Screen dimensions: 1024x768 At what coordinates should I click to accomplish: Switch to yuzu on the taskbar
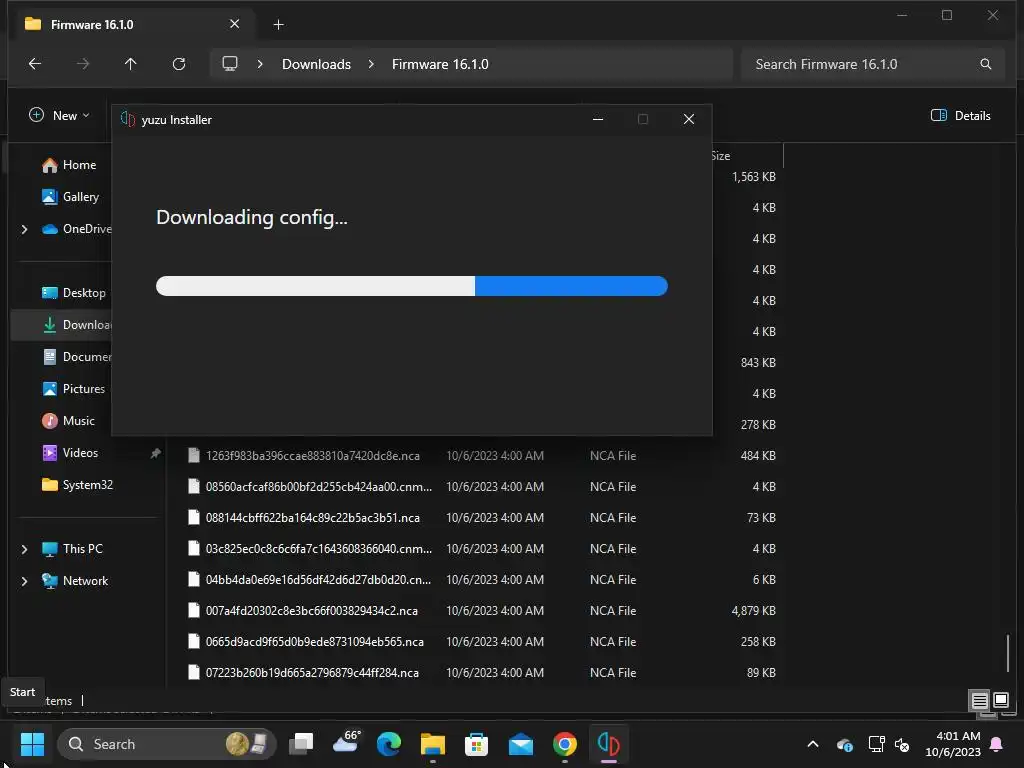608,744
